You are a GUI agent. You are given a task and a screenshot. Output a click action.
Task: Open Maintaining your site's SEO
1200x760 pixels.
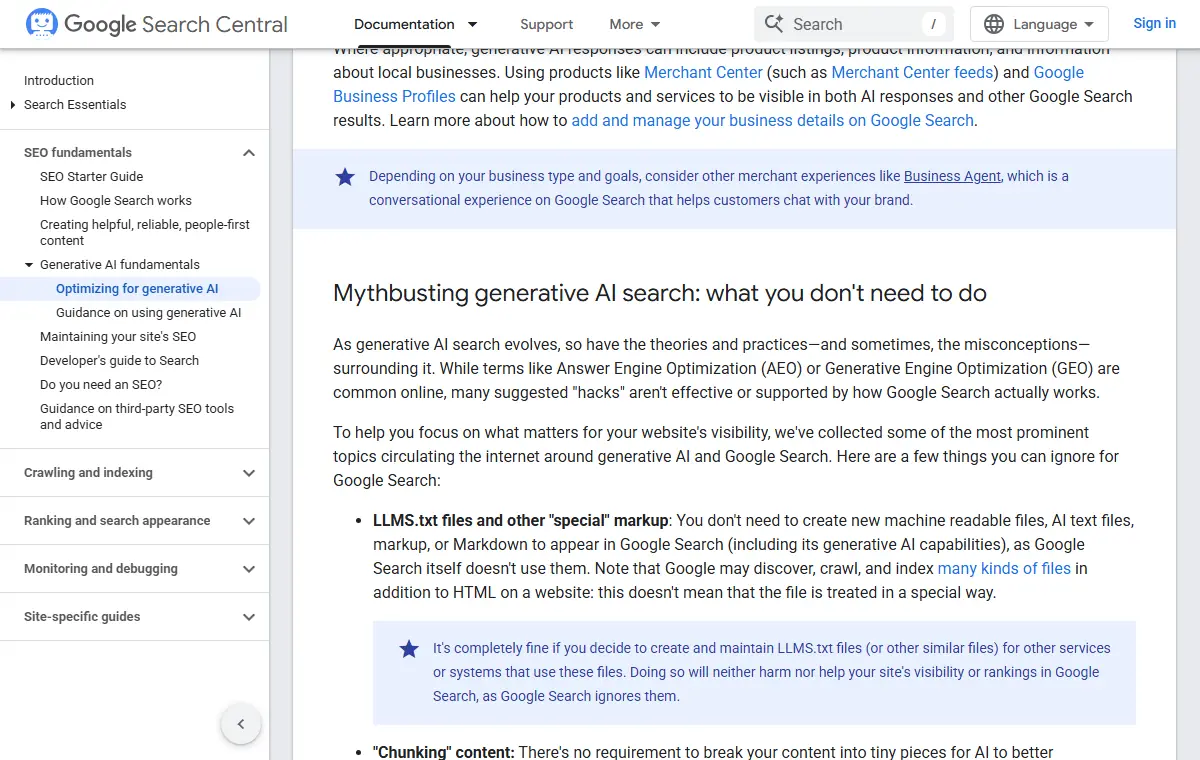pos(118,337)
